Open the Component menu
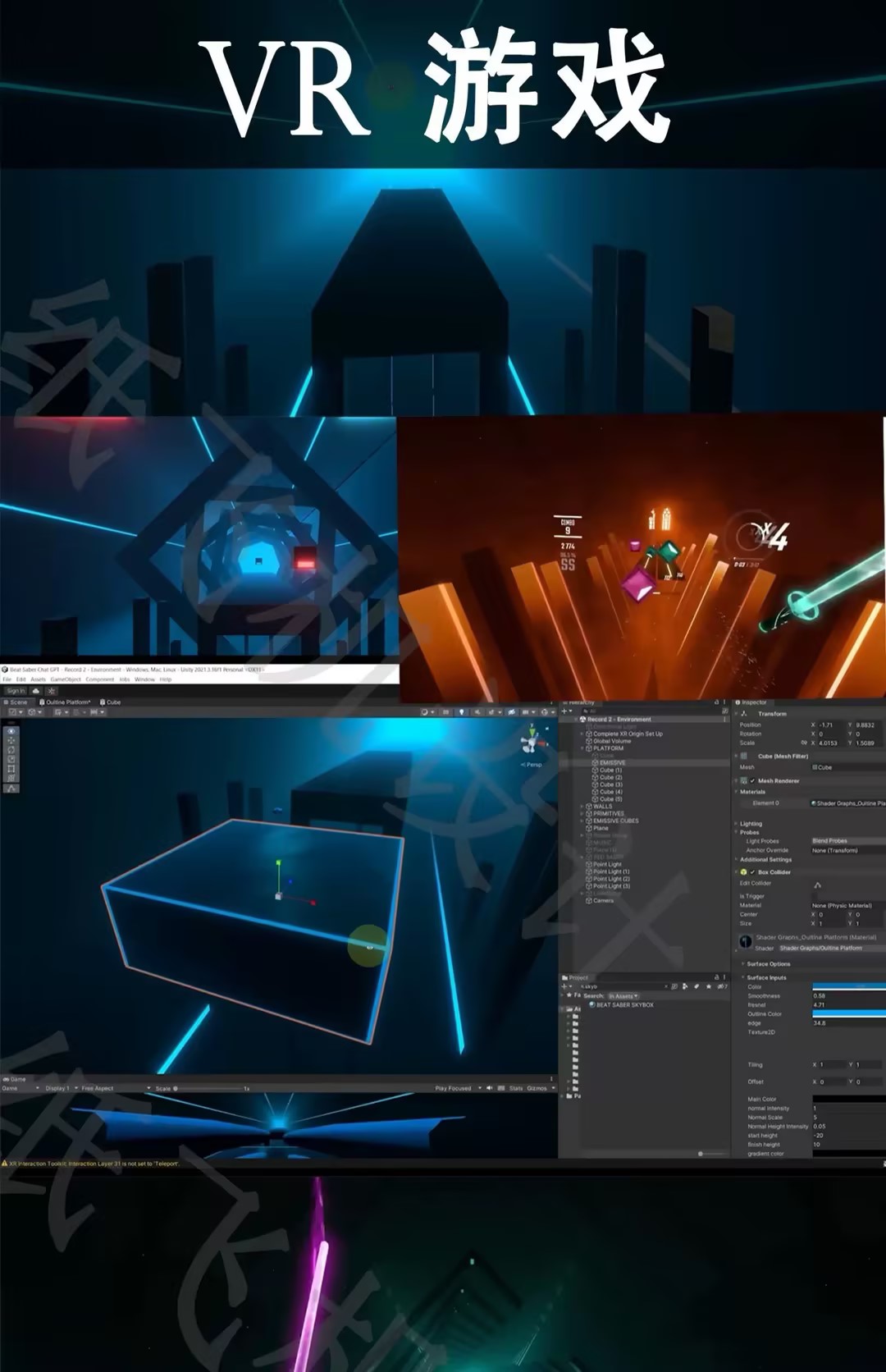886x1372 pixels. (100, 679)
